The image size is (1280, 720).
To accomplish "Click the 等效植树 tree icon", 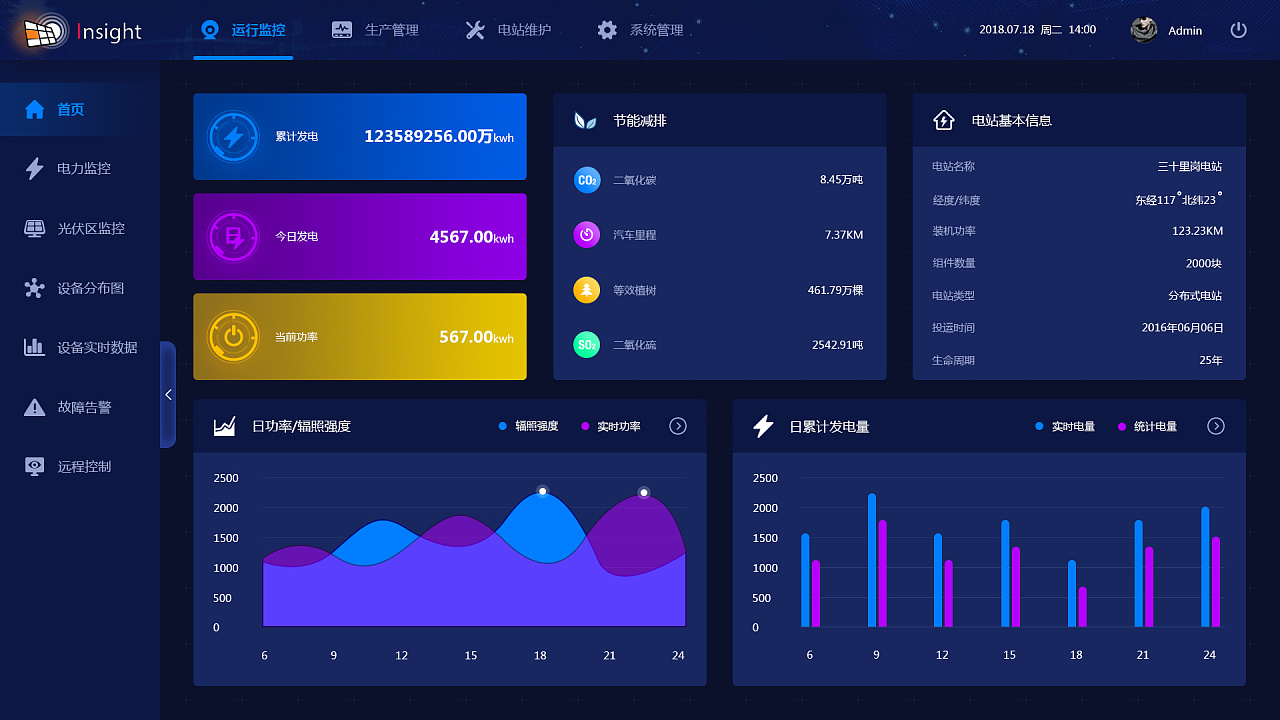I will pos(587,290).
